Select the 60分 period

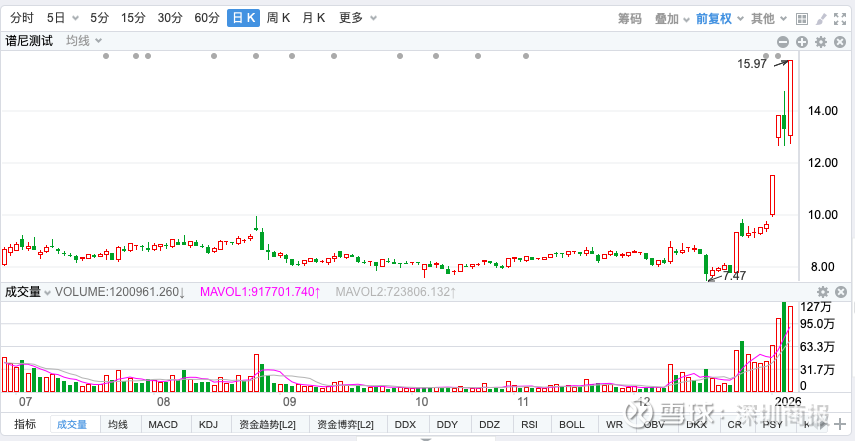point(207,18)
